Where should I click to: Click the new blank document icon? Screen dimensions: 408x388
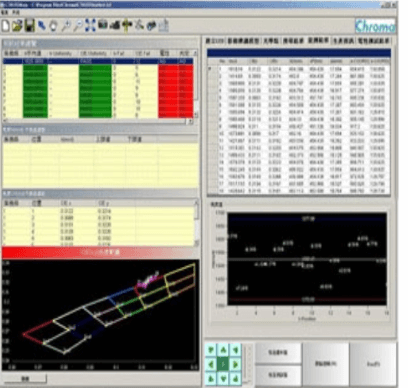pyautogui.click(x=6, y=26)
